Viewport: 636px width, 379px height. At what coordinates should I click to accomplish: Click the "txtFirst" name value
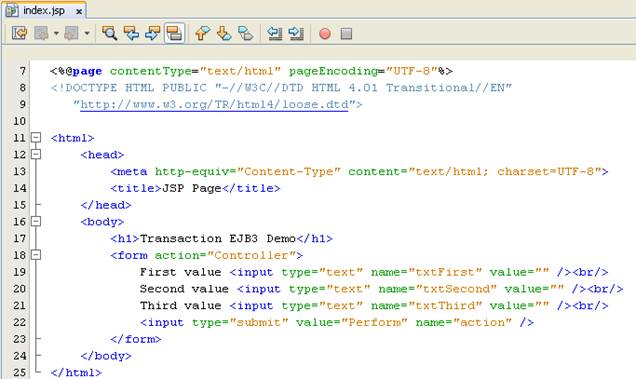[x=445, y=272]
